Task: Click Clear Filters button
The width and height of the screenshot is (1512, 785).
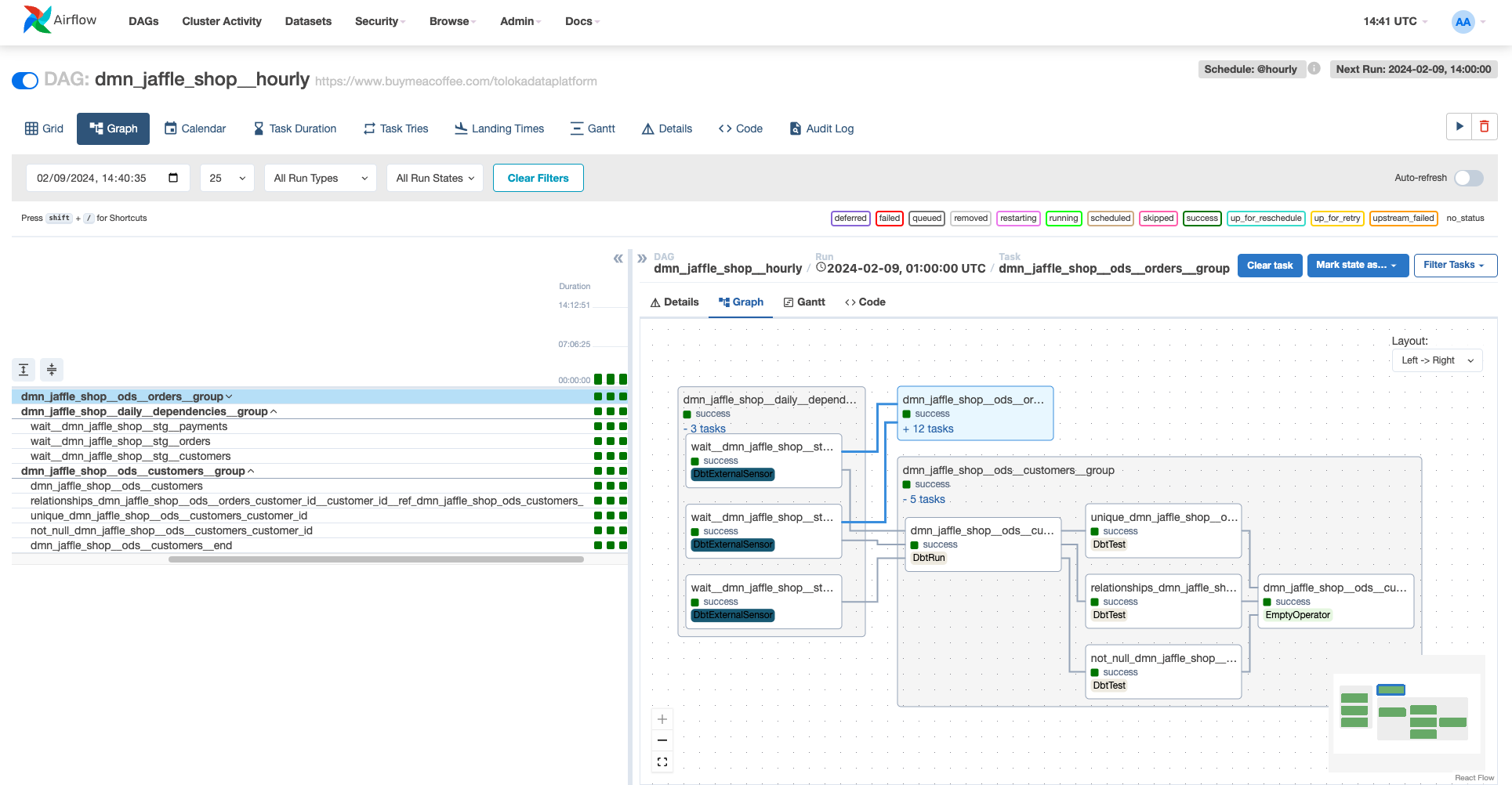Action: pyautogui.click(x=538, y=178)
